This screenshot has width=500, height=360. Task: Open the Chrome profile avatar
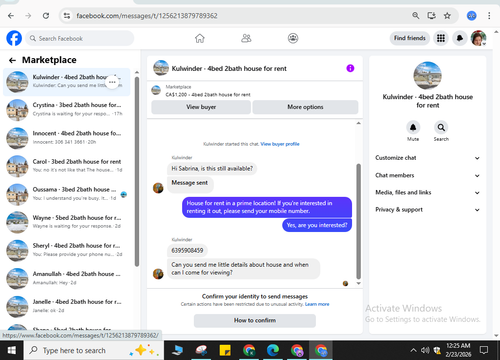click(471, 16)
